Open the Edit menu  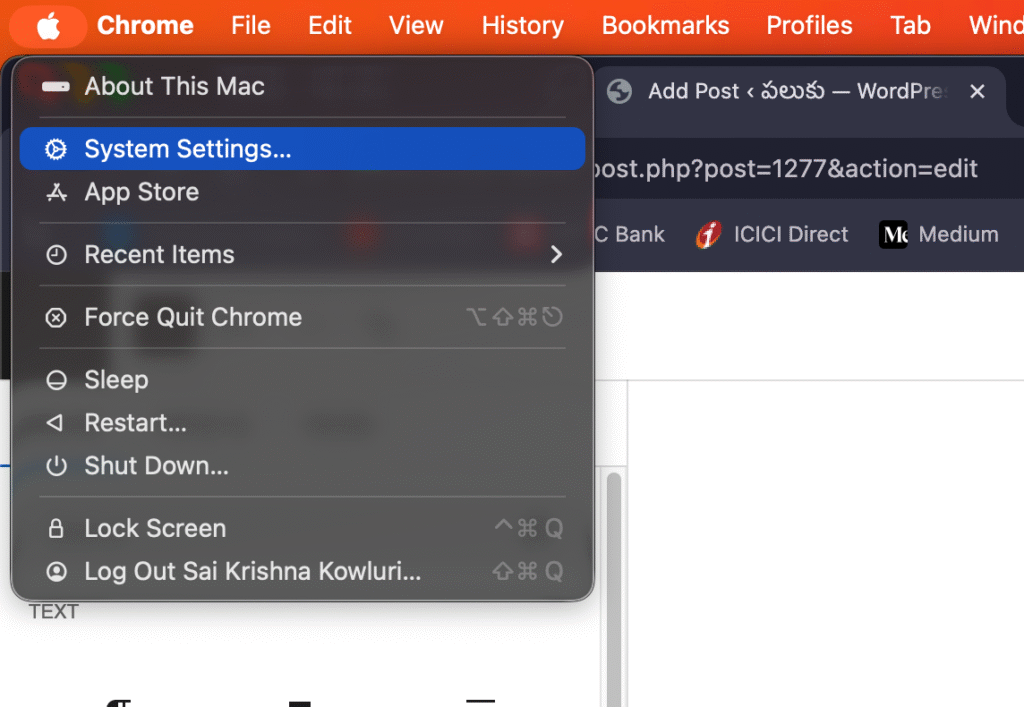330,26
